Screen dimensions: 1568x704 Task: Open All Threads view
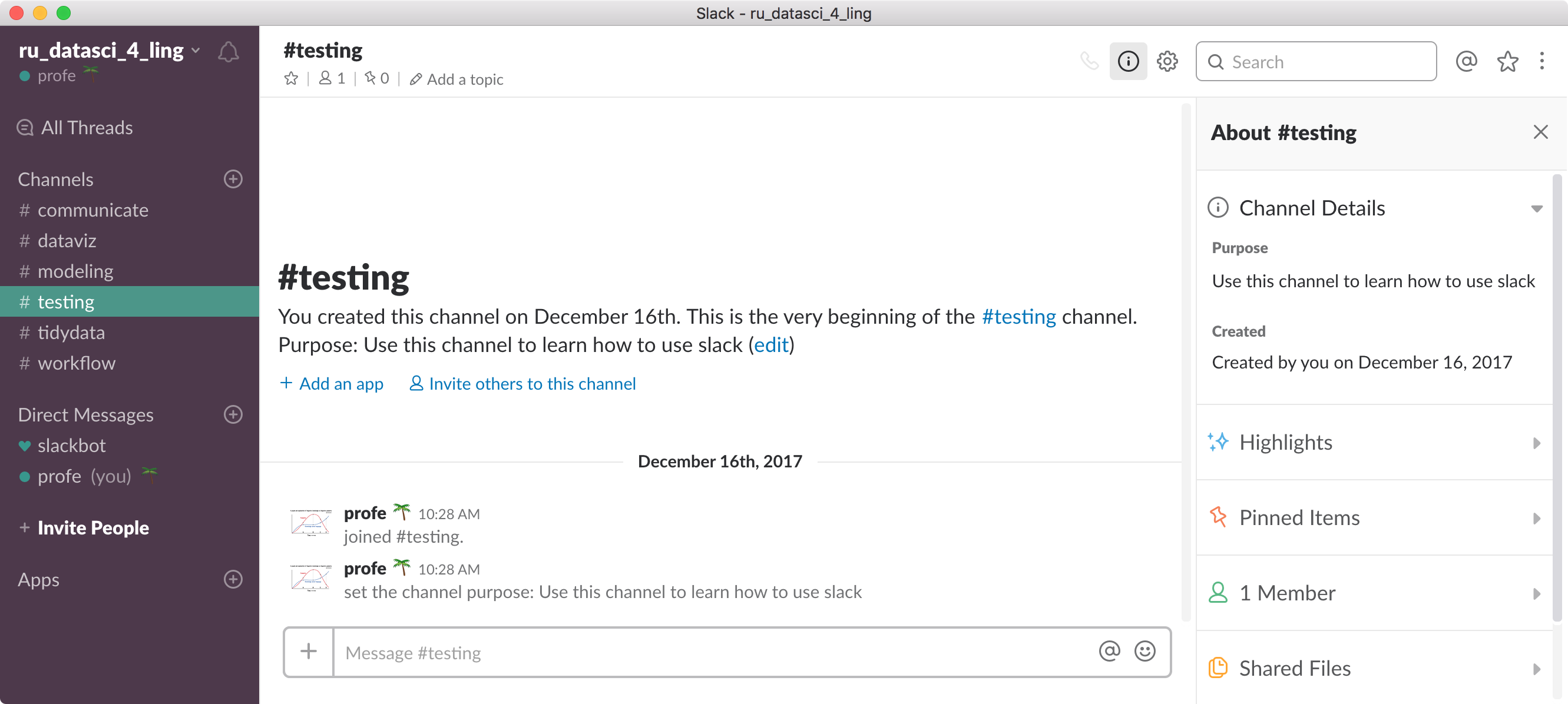87,128
